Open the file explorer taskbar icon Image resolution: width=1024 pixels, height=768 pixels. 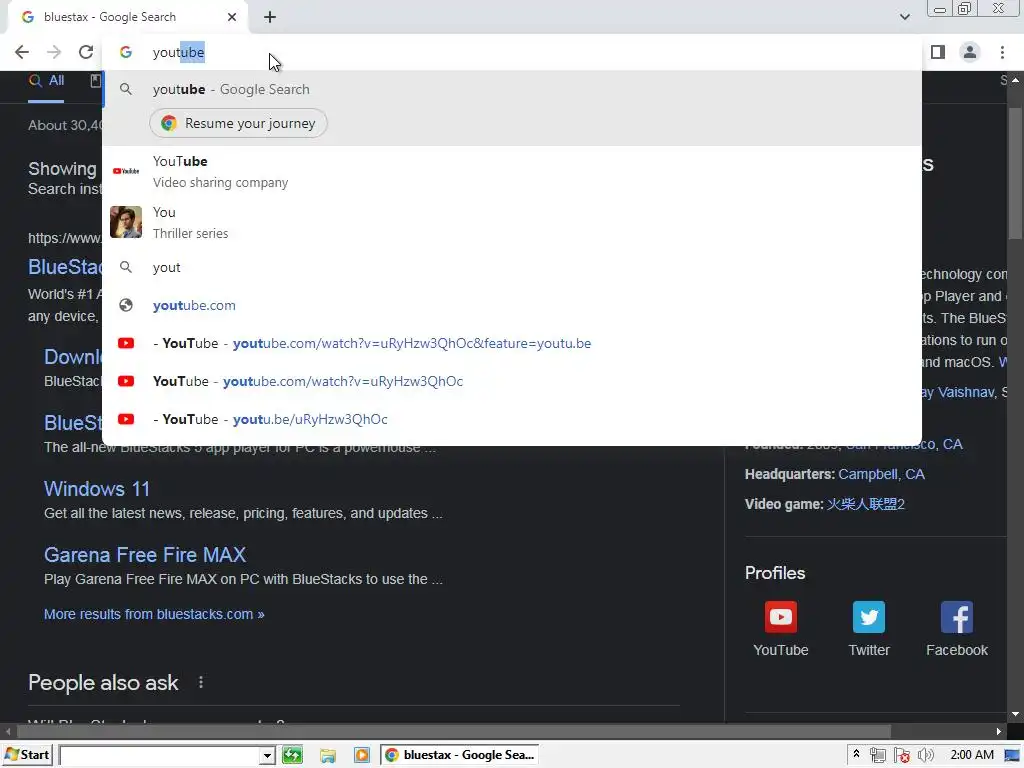click(x=328, y=756)
